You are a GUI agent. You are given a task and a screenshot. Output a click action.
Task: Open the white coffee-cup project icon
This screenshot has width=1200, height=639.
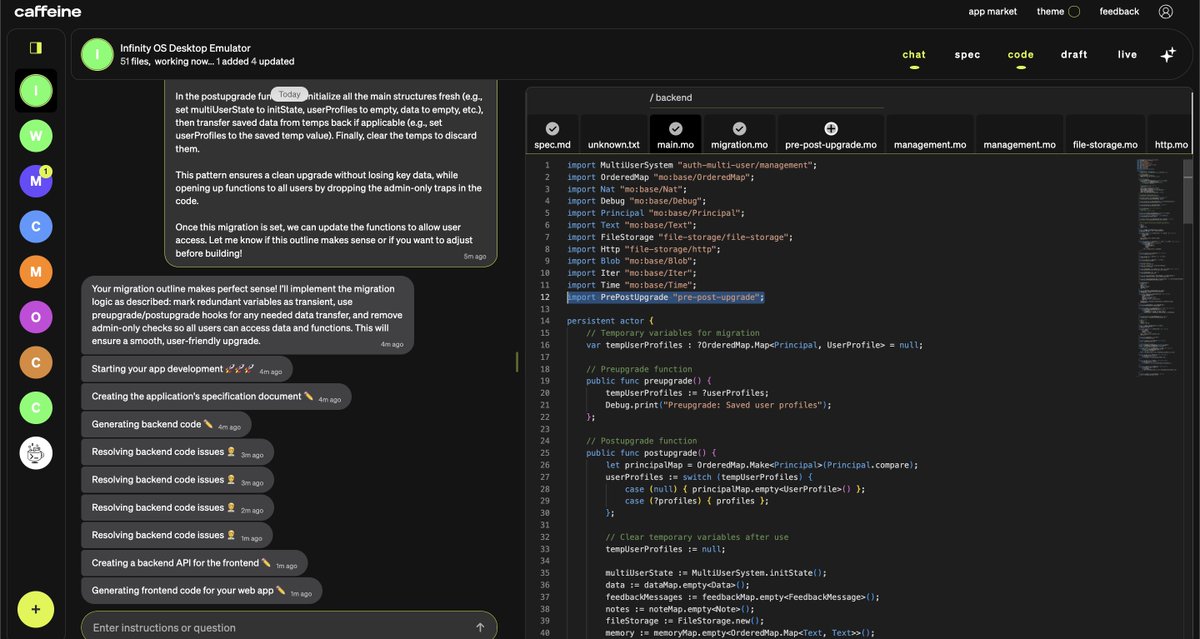pos(36,453)
